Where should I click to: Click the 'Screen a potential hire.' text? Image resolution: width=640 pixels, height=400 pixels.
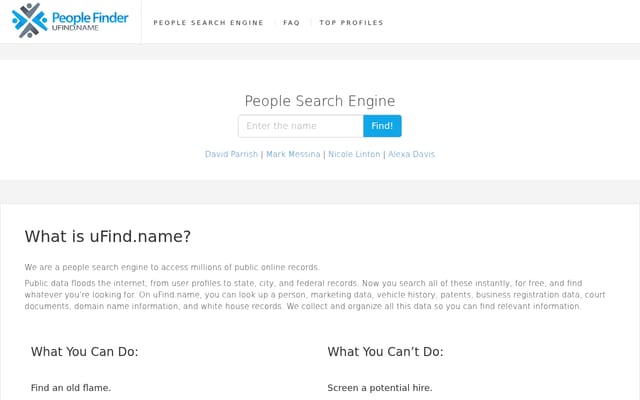coord(380,388)
